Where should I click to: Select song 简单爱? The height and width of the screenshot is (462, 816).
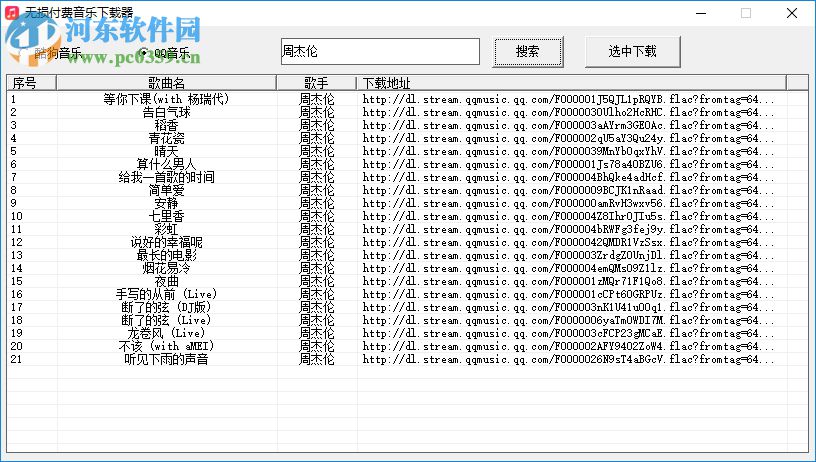coord(166,190)
